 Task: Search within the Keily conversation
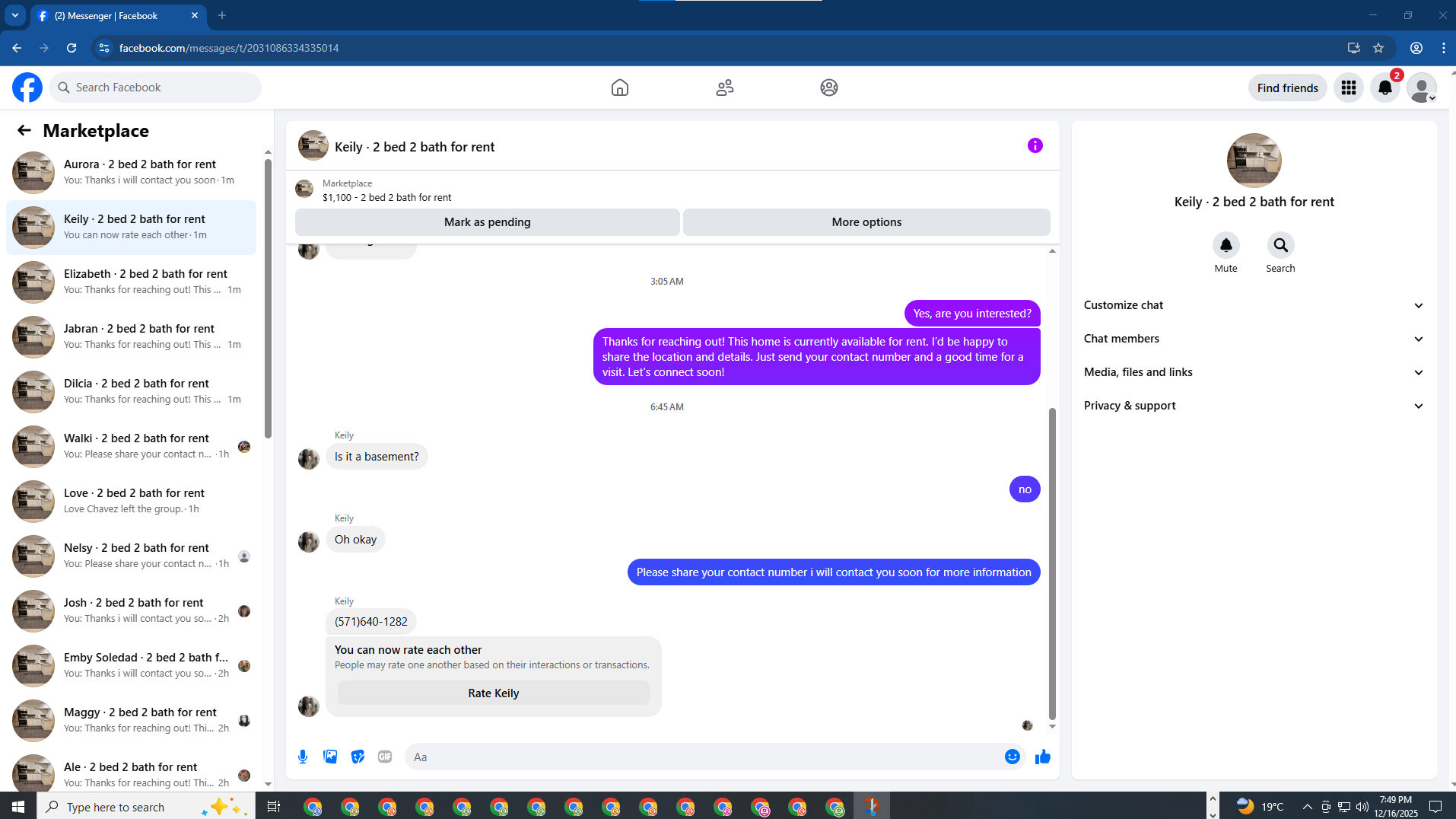tap(1280, 245)
